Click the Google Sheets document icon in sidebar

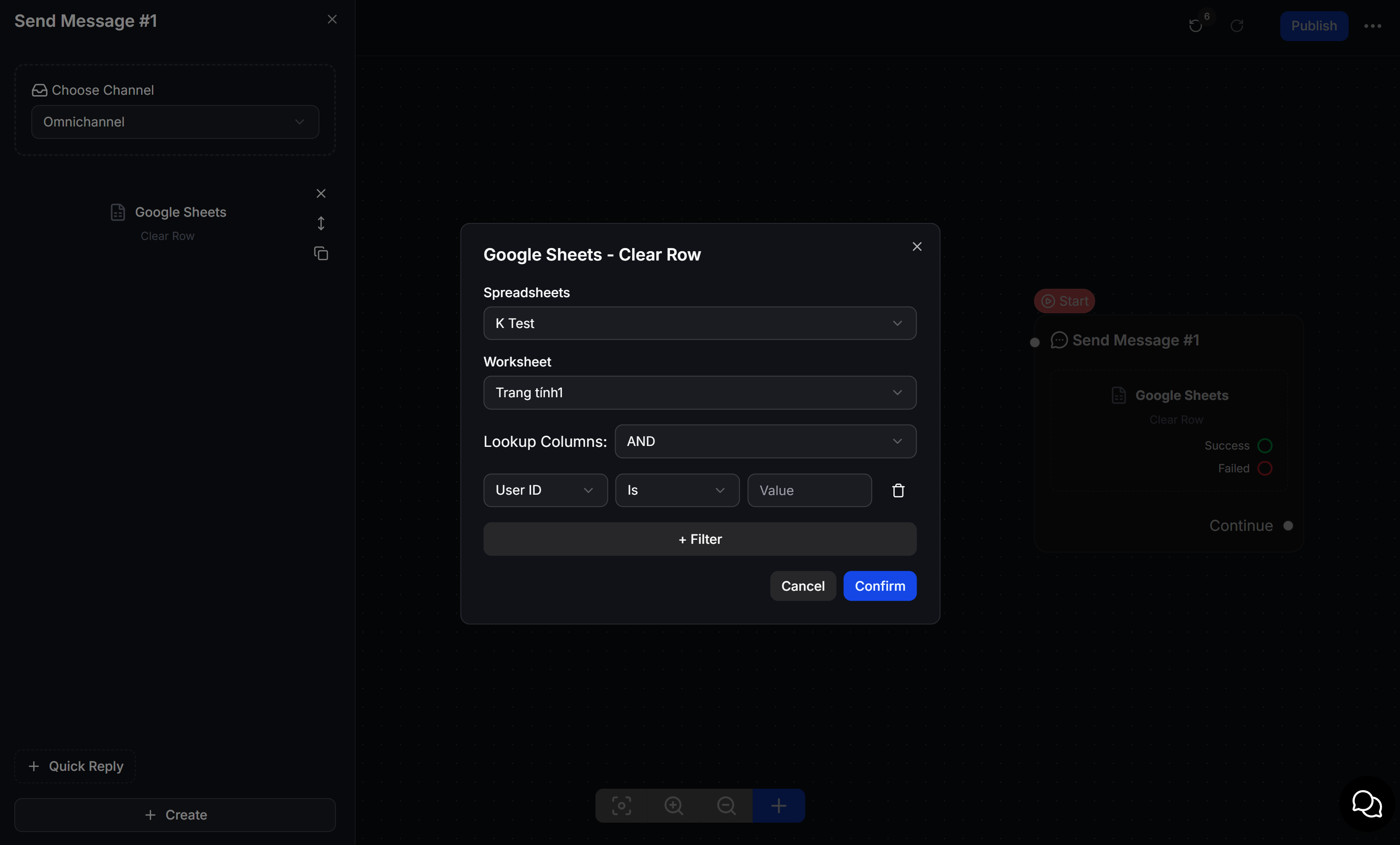pos(117,212)
